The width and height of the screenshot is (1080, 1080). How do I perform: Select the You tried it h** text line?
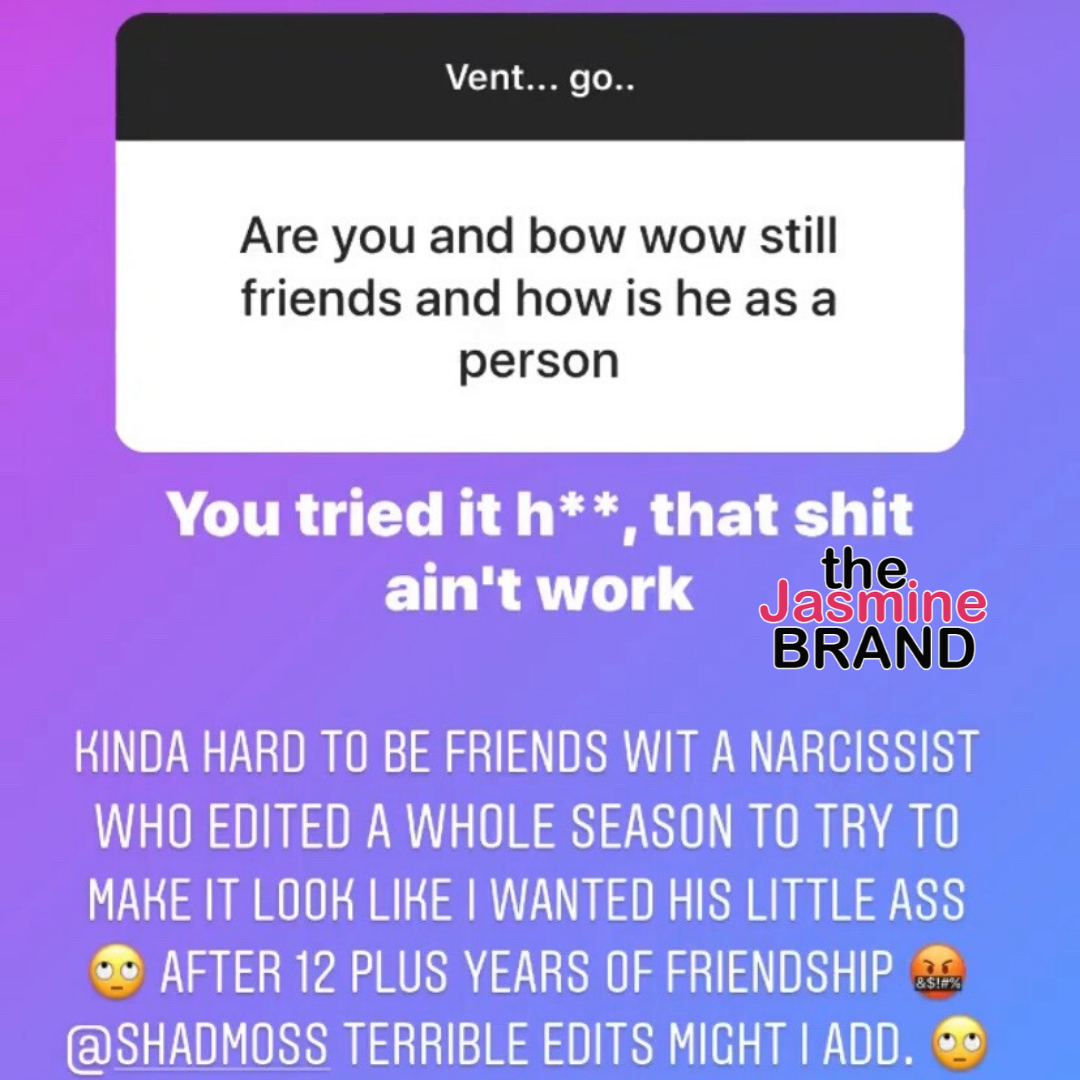[x=539, y=515]
